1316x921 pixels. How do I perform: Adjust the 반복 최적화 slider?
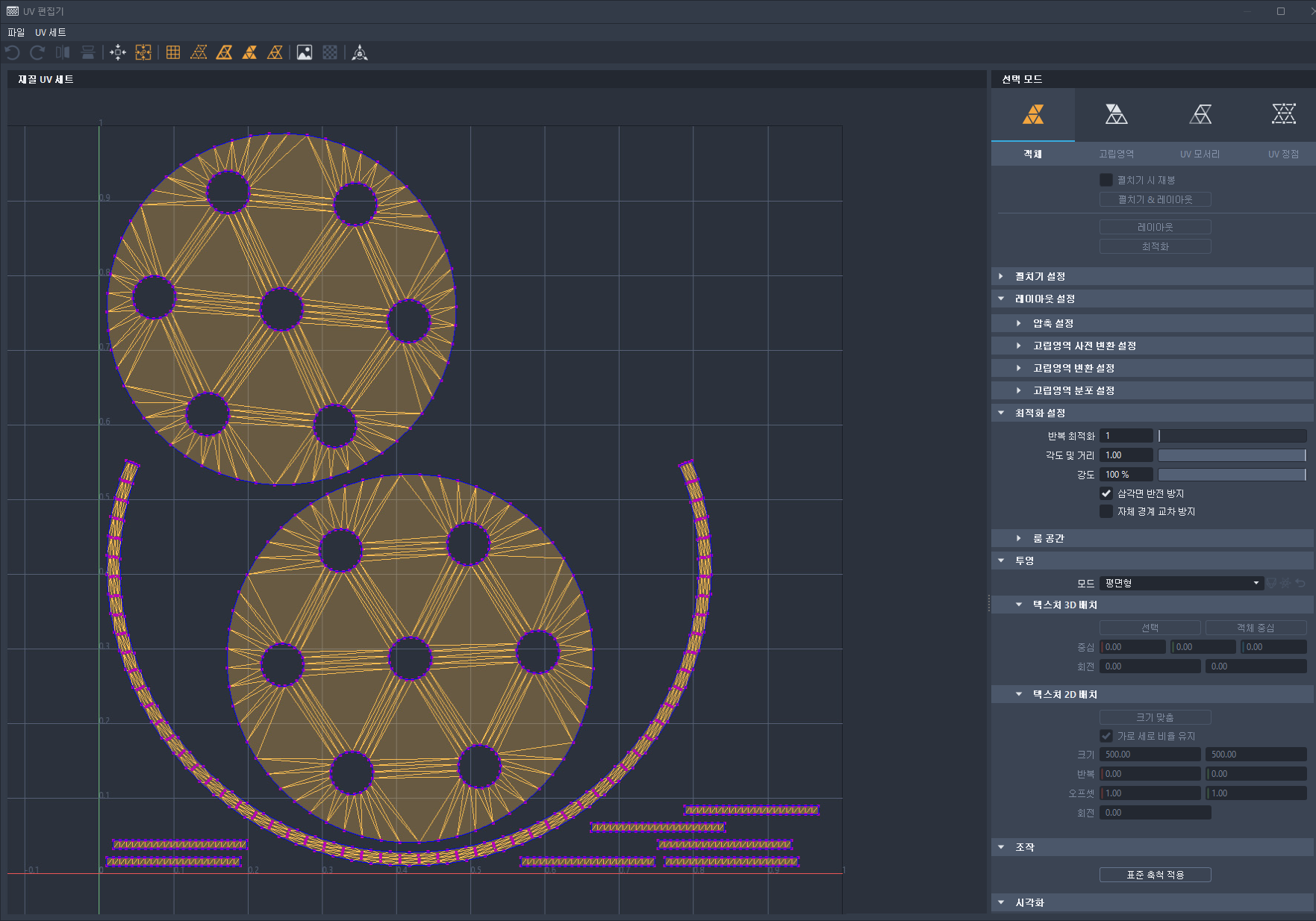click(1232, 436)
